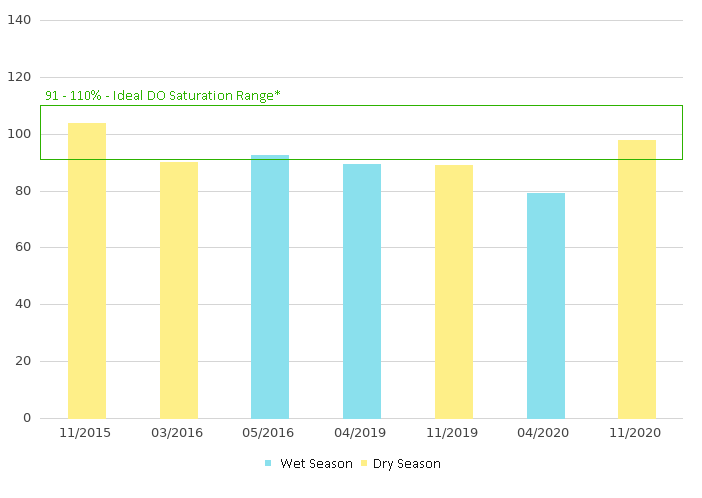The image size is (702, 498).
Task: Click the Ideal DO Saturation Range label
Action: [x=163, y=95]
